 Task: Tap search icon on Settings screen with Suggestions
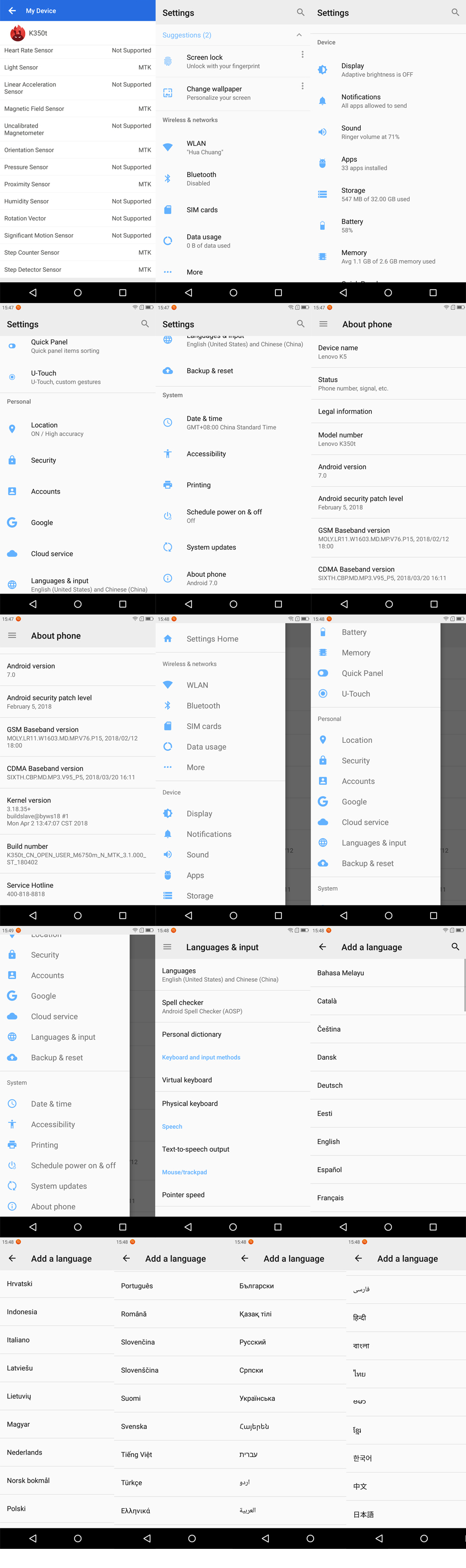coord(301,12)
